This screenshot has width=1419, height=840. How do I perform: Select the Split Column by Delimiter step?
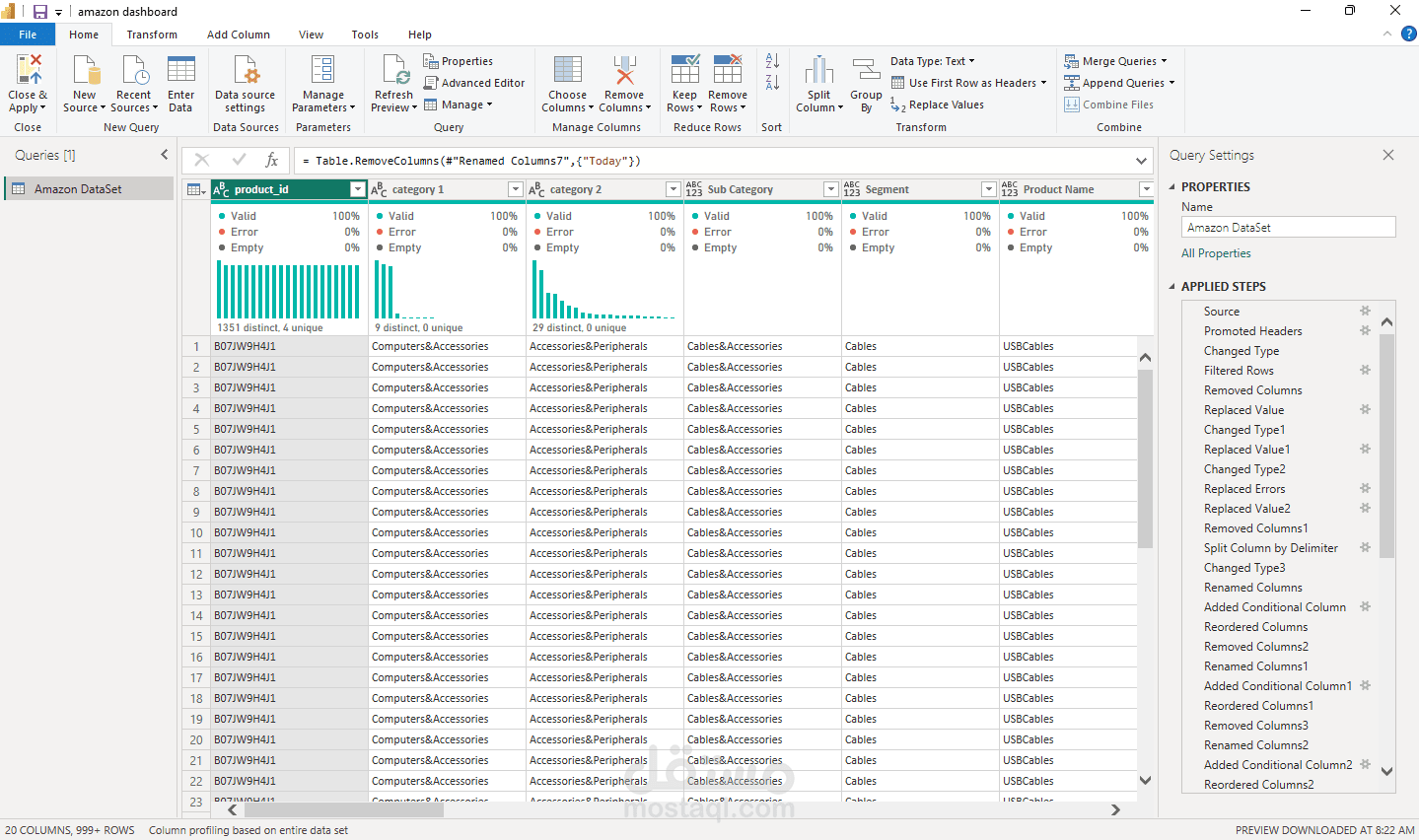pyautogui.click(x=1270, y=548)
